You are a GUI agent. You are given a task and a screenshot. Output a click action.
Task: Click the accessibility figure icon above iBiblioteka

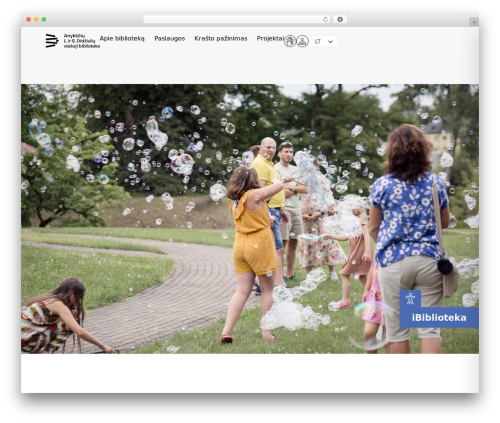click(410, 299)
